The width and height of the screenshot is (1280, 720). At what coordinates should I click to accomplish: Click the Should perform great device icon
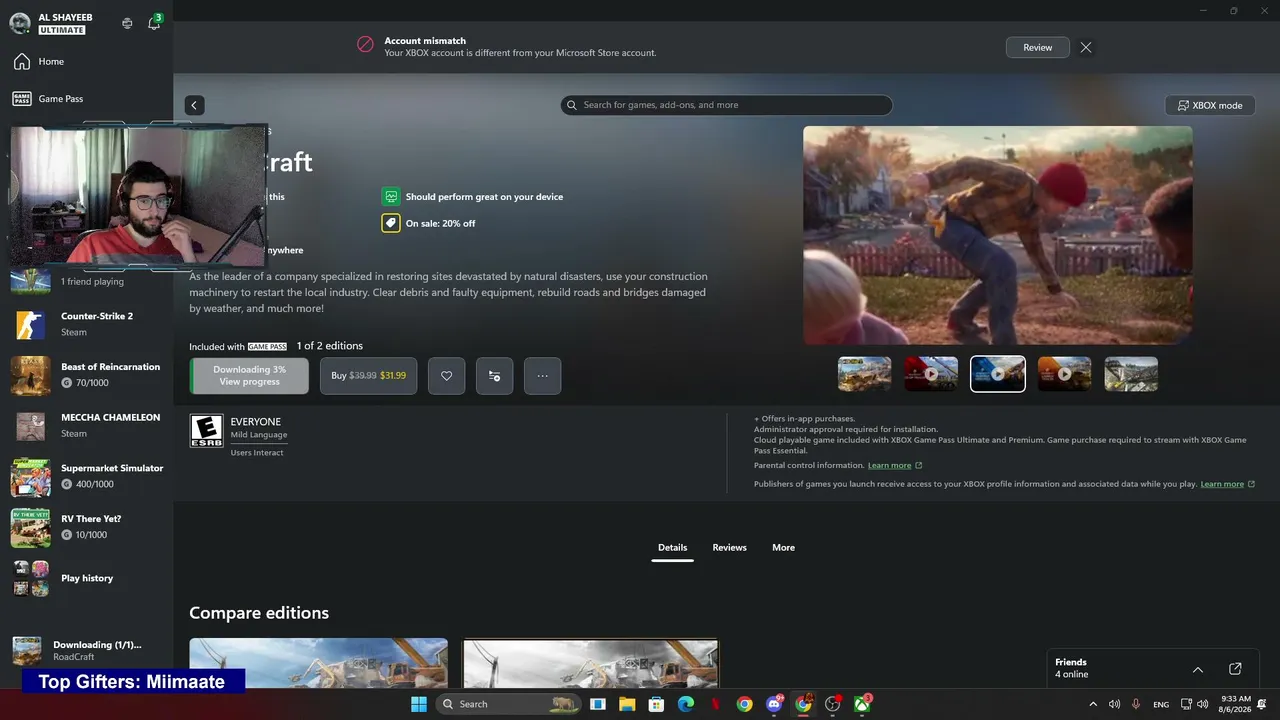click(x=391, y=197)
